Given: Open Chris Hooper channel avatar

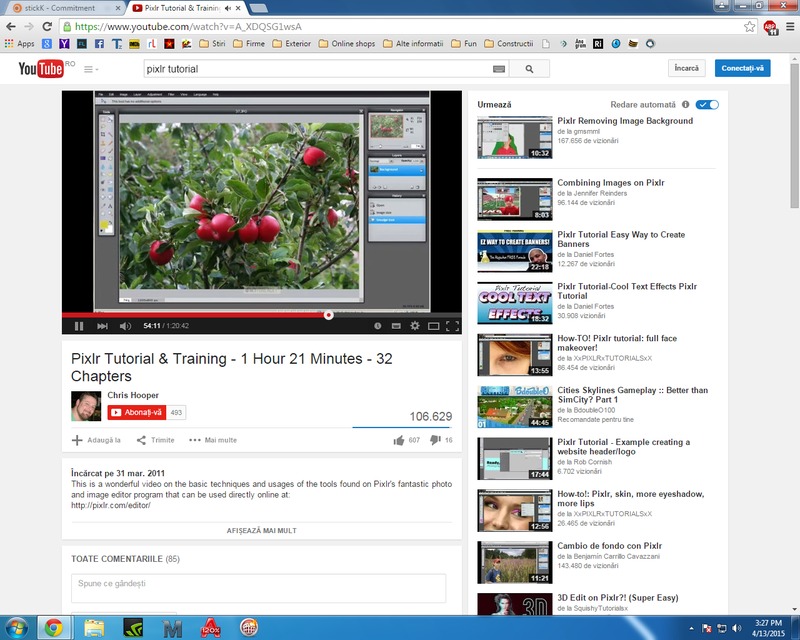Looking at the screenshot, I should point(86,406).
